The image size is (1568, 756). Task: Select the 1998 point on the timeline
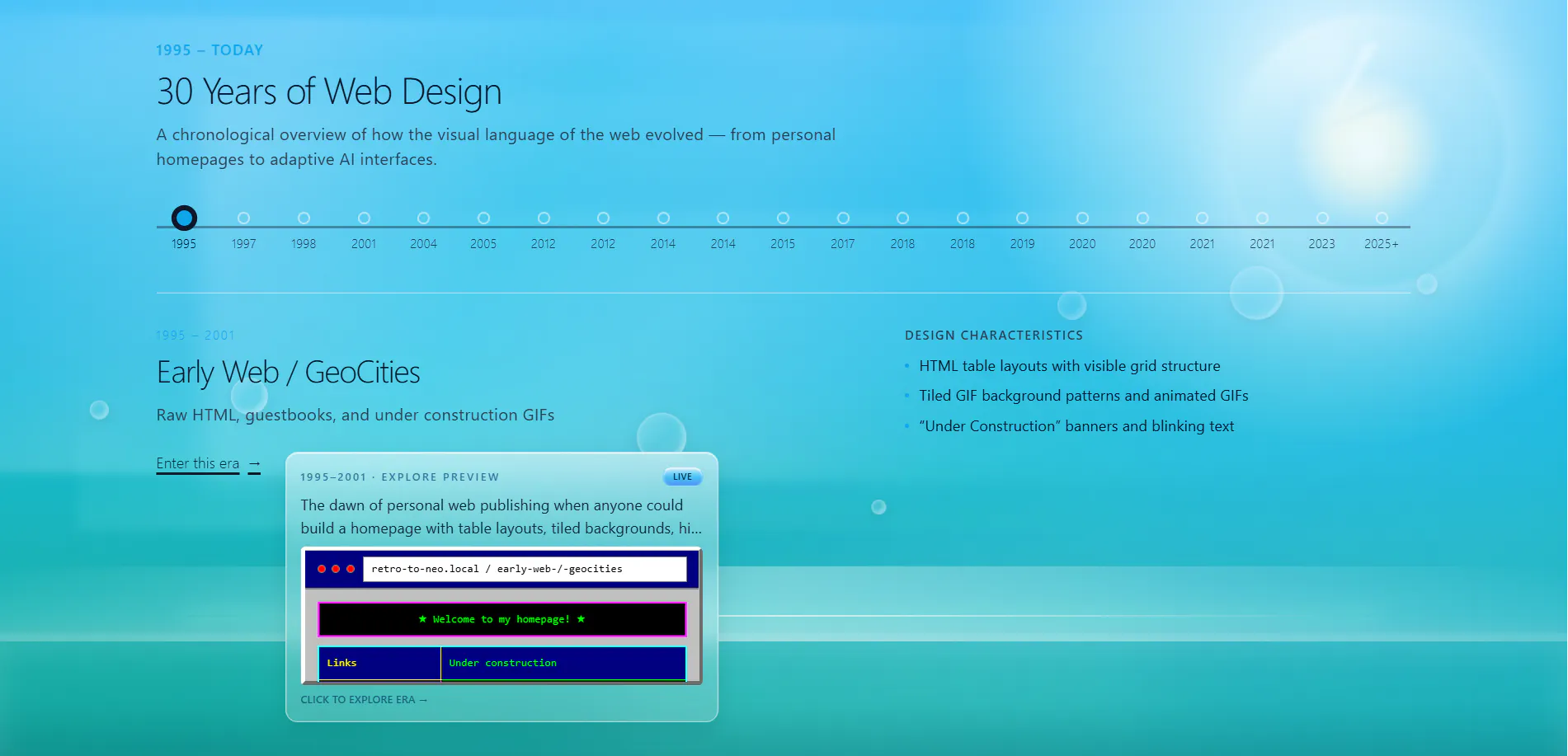(304, 218)
